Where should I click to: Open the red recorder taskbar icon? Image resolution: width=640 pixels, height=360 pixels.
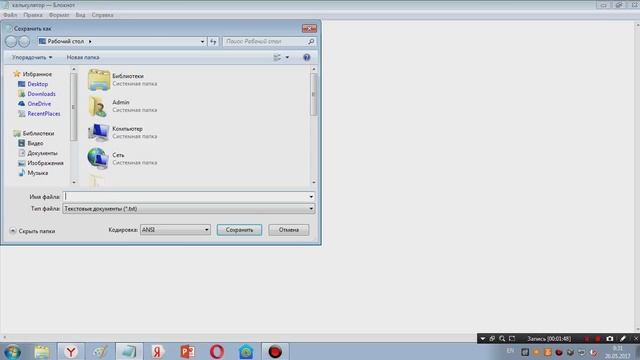click(x=275, y=351)
